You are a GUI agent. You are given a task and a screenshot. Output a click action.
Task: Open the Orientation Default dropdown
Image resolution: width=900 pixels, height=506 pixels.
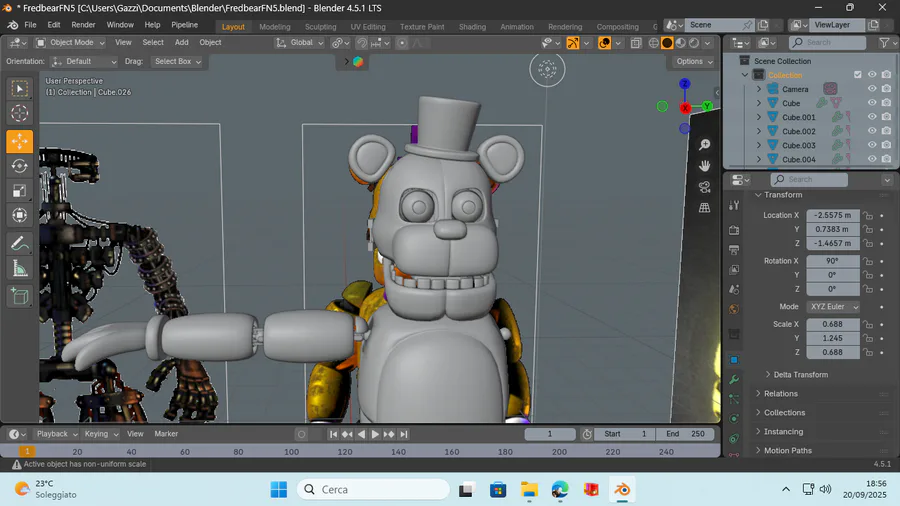pyautogui.click(x=84, y=61)
